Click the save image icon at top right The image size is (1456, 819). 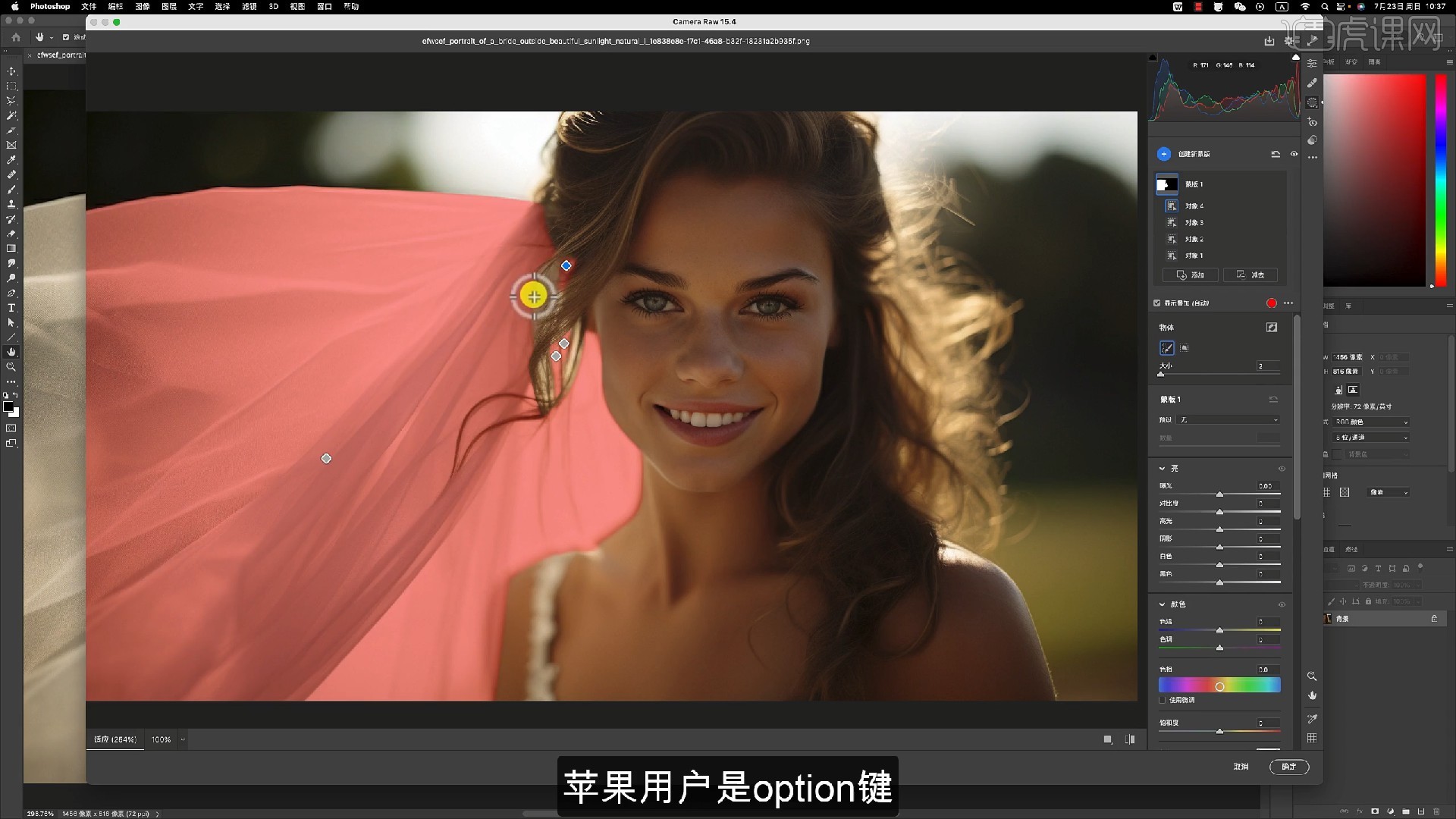point(1270,41)
